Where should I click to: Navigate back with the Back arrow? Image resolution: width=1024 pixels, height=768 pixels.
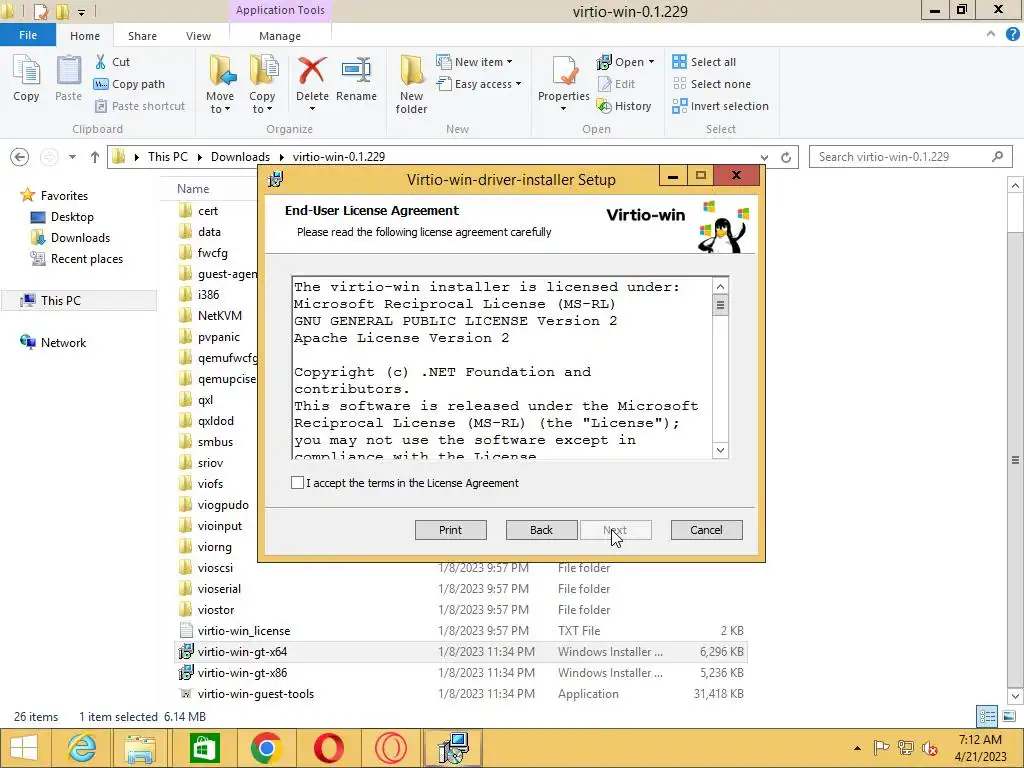point(20,157)
